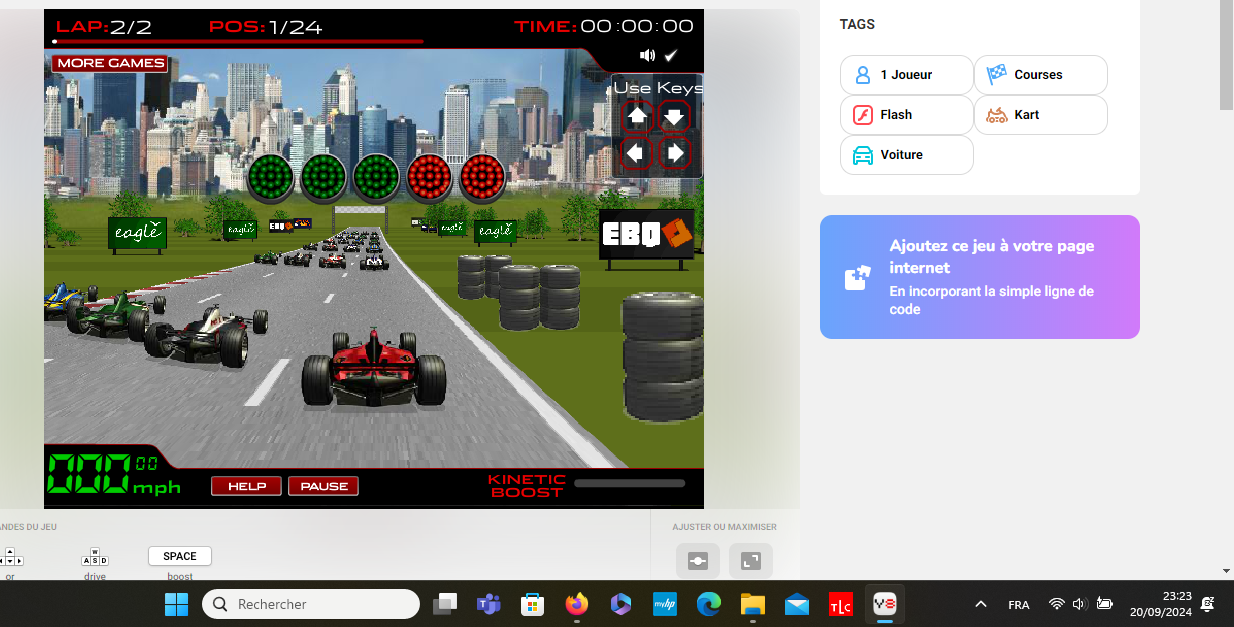Select the Courses tag
Screen dimensions: 1234x627
tap(1040, 75)
